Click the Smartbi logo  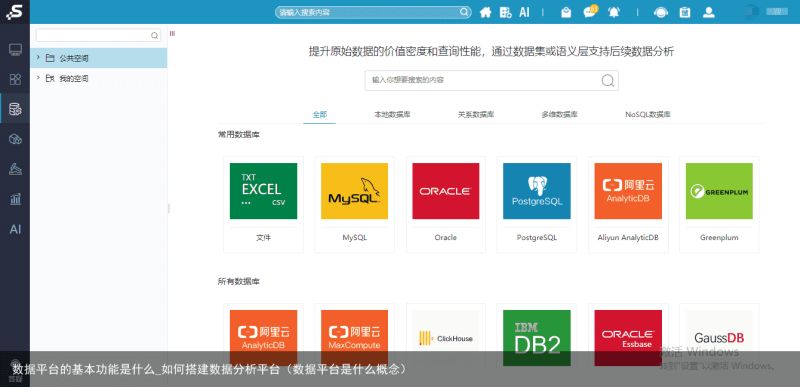14,12
